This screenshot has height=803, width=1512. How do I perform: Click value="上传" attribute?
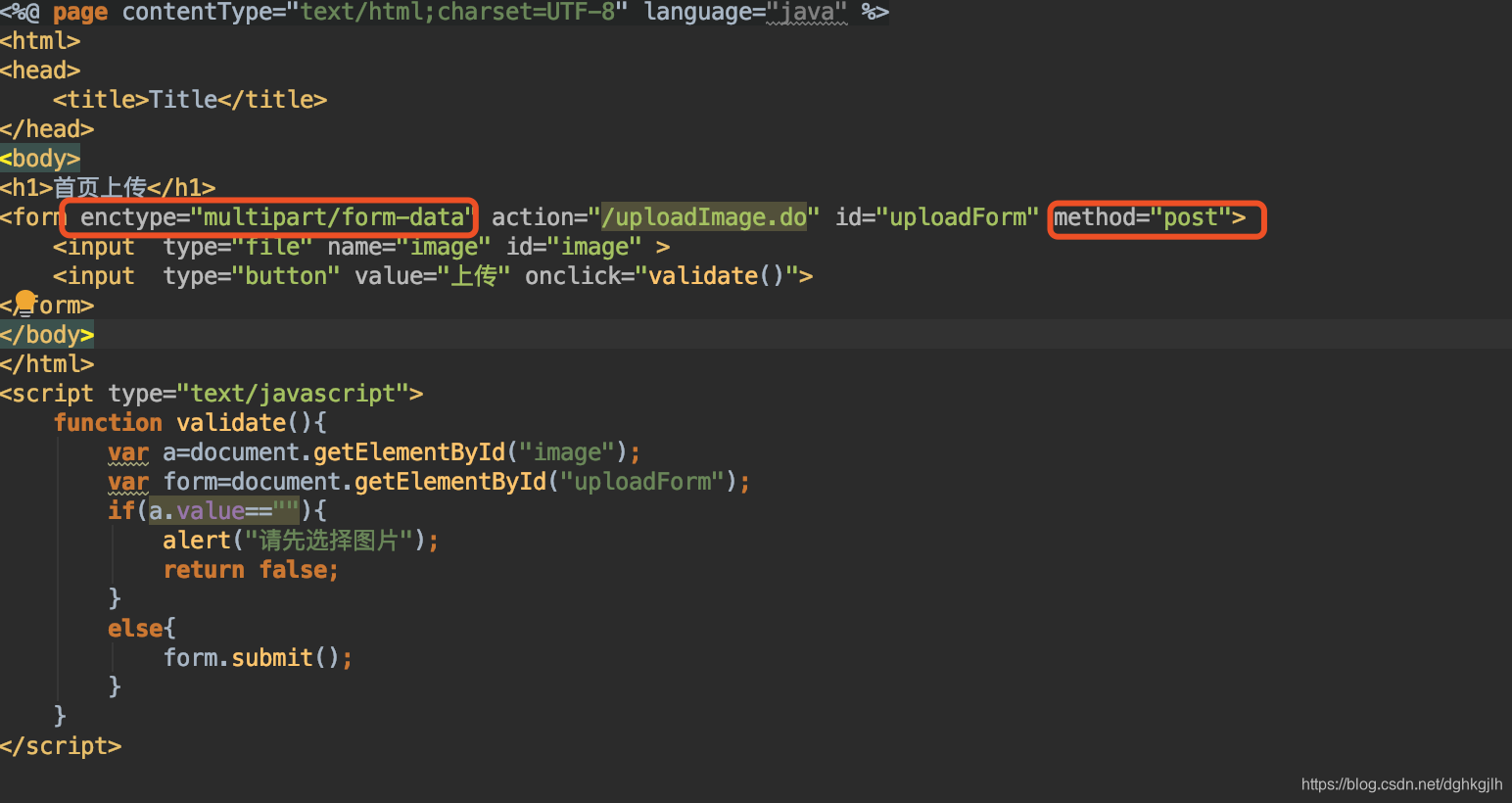[x=433, y=276]
